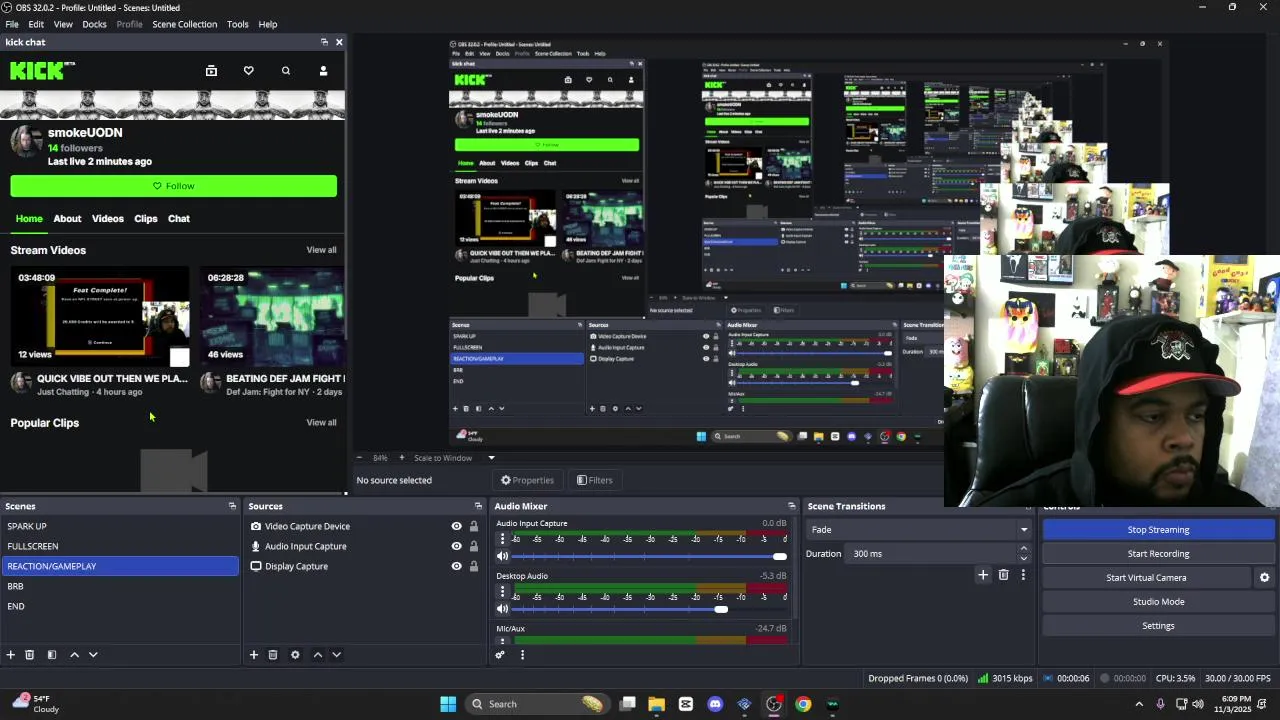Screen dimensions: 1280x720
Task: Zoom out the preview with minus icon
Action: [360, 458]
